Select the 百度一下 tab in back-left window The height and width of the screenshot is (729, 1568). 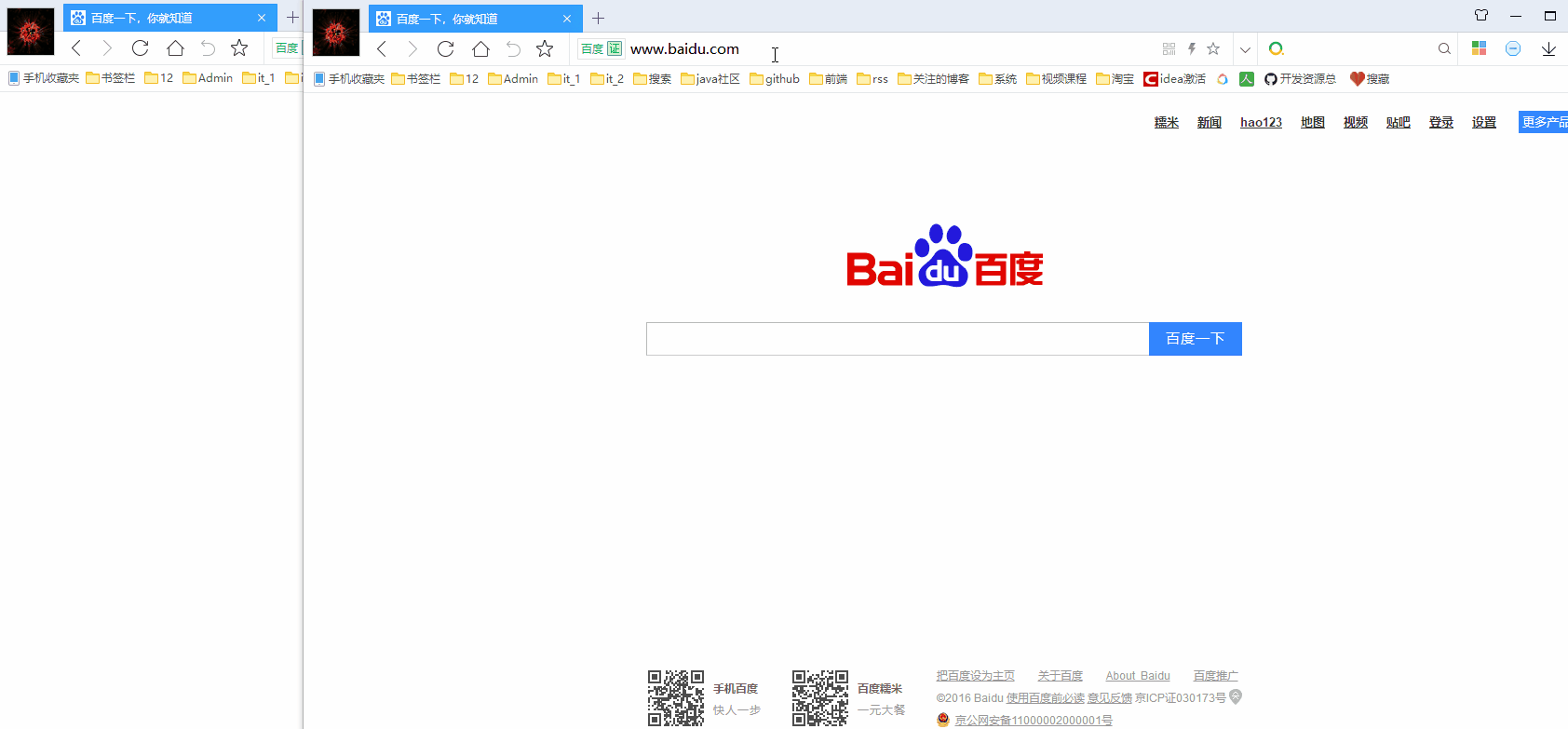170,18
